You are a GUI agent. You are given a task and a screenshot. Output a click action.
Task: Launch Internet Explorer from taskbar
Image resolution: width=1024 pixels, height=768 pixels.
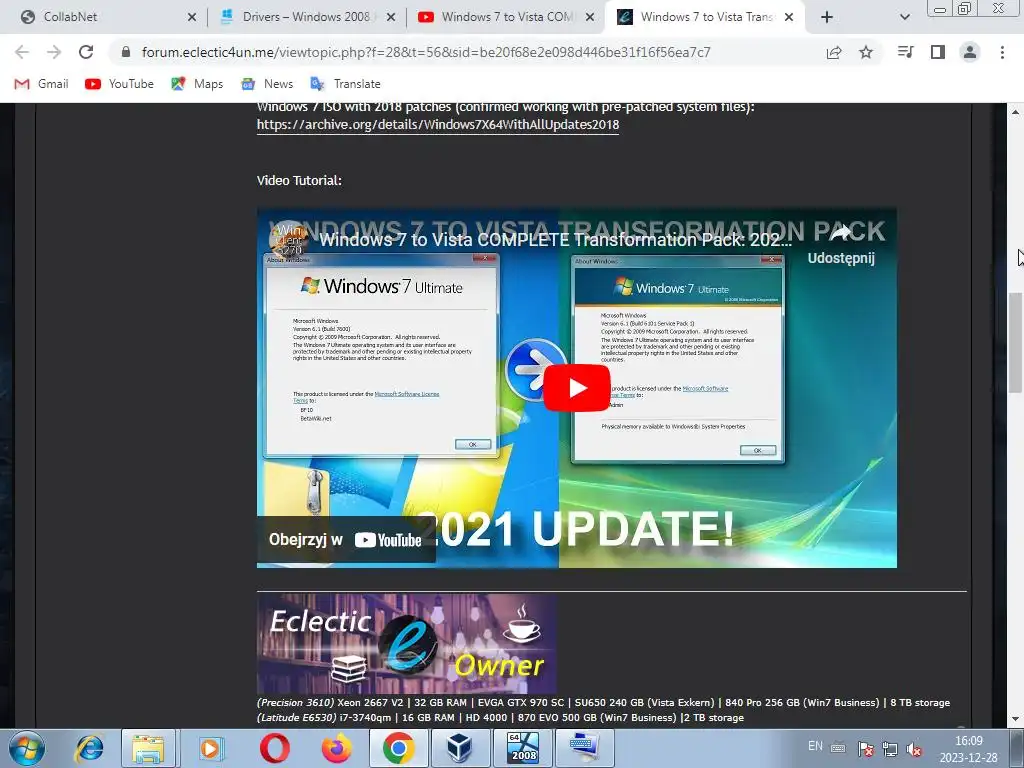pos(89,748)
